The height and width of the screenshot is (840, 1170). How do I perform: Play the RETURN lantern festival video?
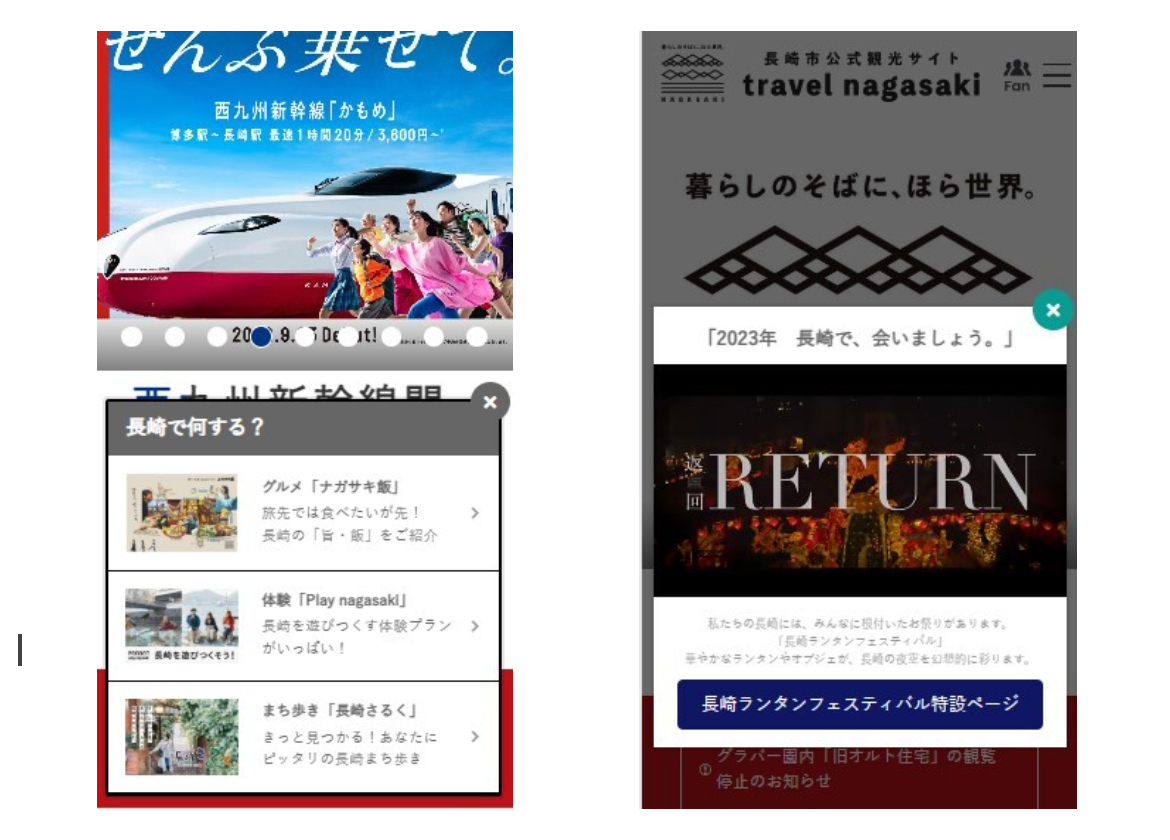click(x=860, y=480)
